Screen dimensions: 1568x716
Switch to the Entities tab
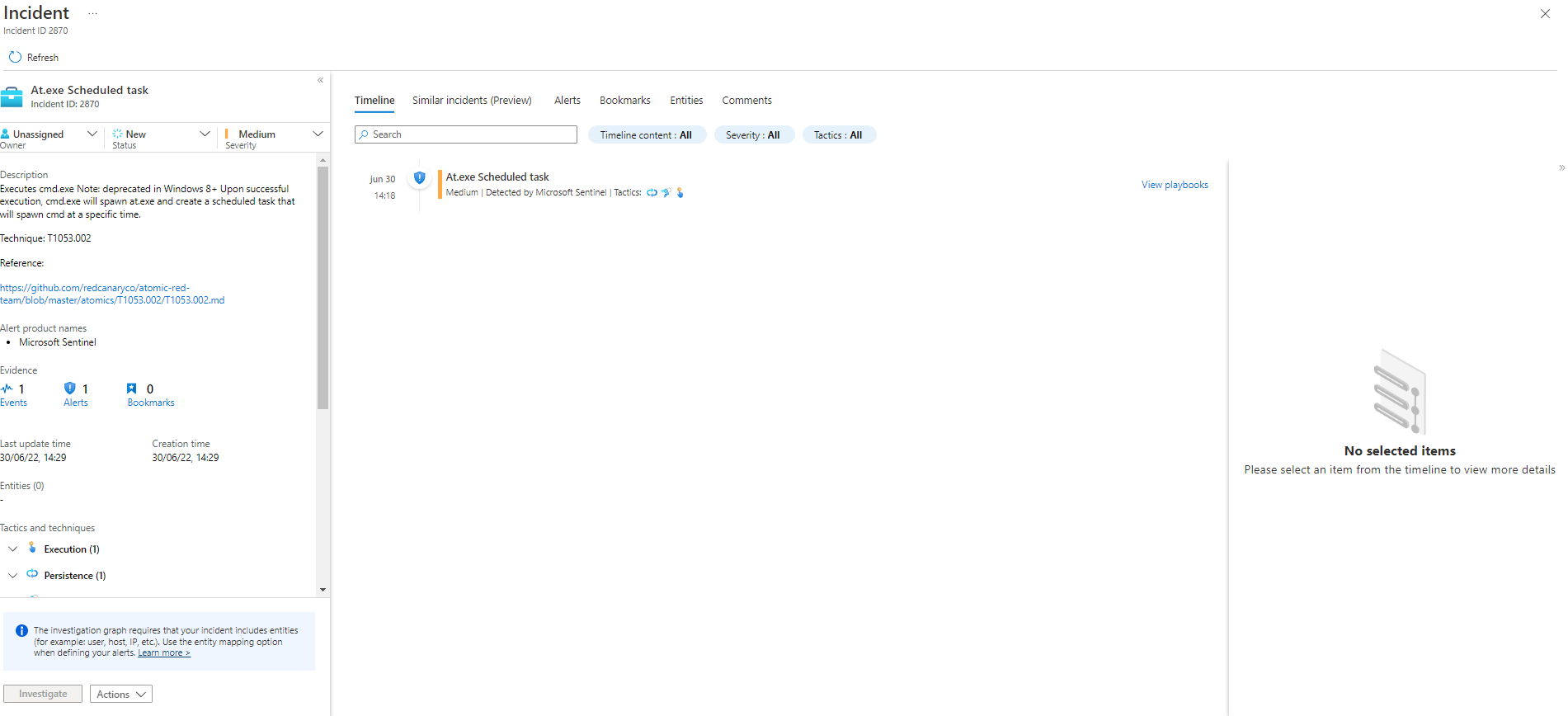coord(686,101)
